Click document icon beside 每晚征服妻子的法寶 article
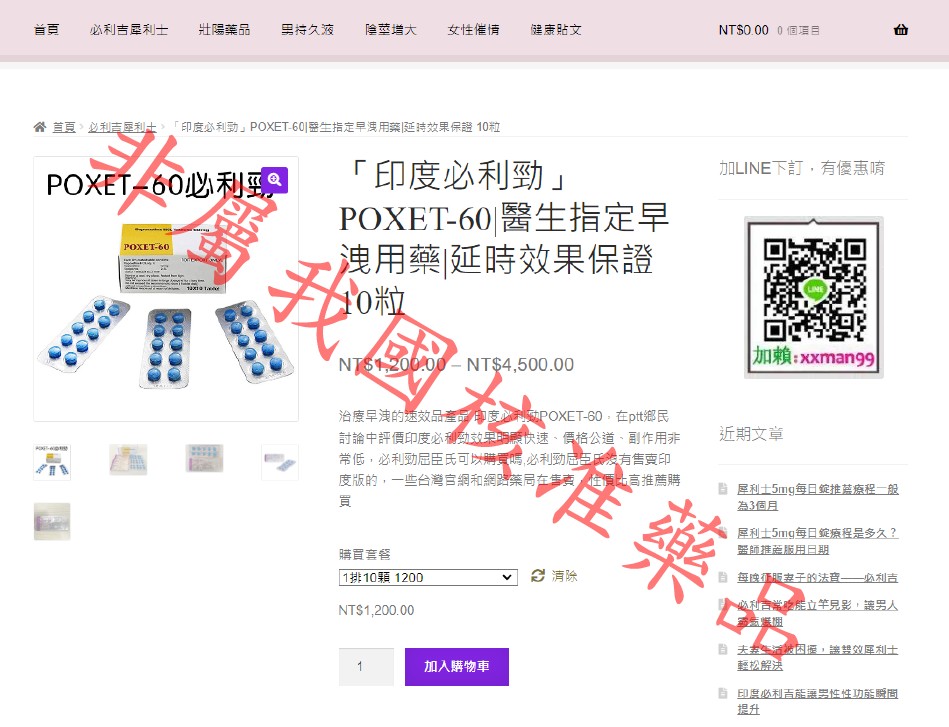Image resolution: width=949 pixels, height=727 pixels. [723, 577]
